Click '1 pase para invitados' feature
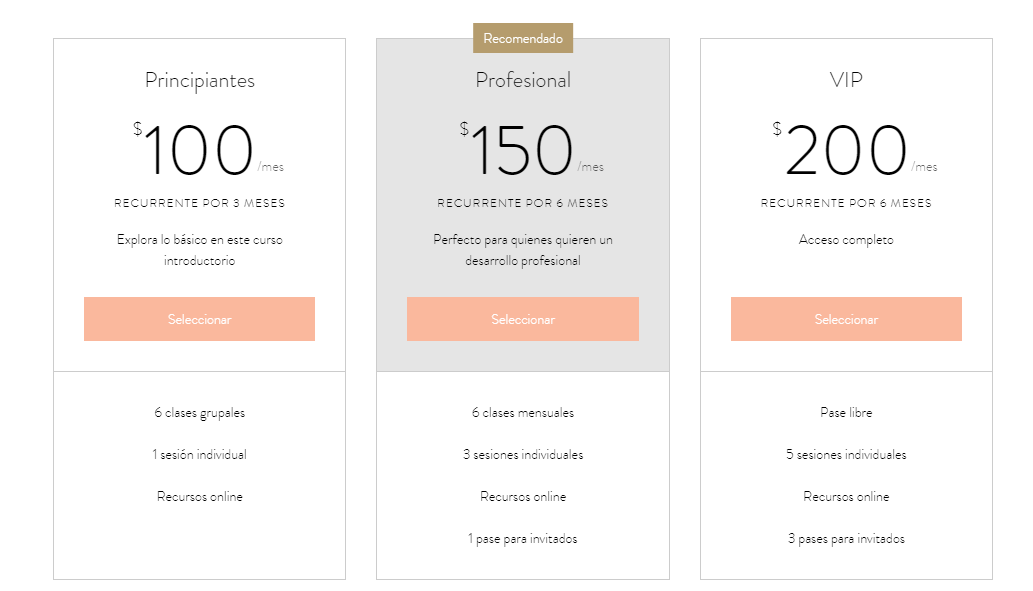 tap(523, 539)
